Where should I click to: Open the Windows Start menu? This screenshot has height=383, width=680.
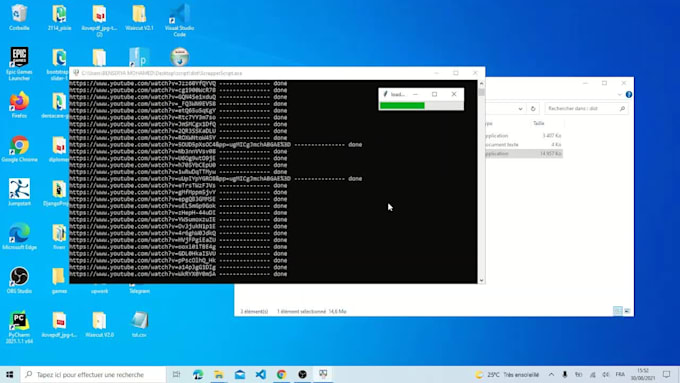[10, 374]
